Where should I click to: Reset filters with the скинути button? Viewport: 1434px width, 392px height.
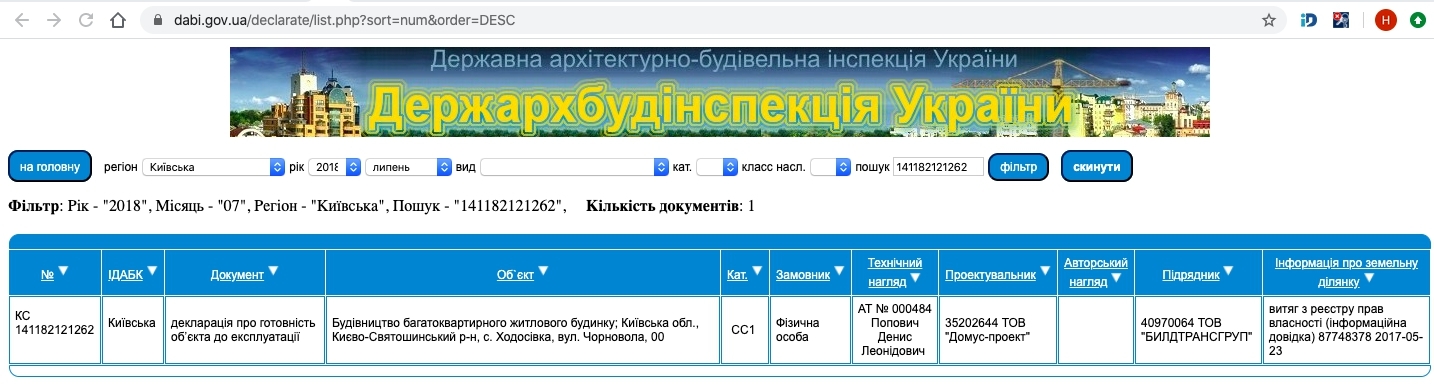coord(1097,167)
